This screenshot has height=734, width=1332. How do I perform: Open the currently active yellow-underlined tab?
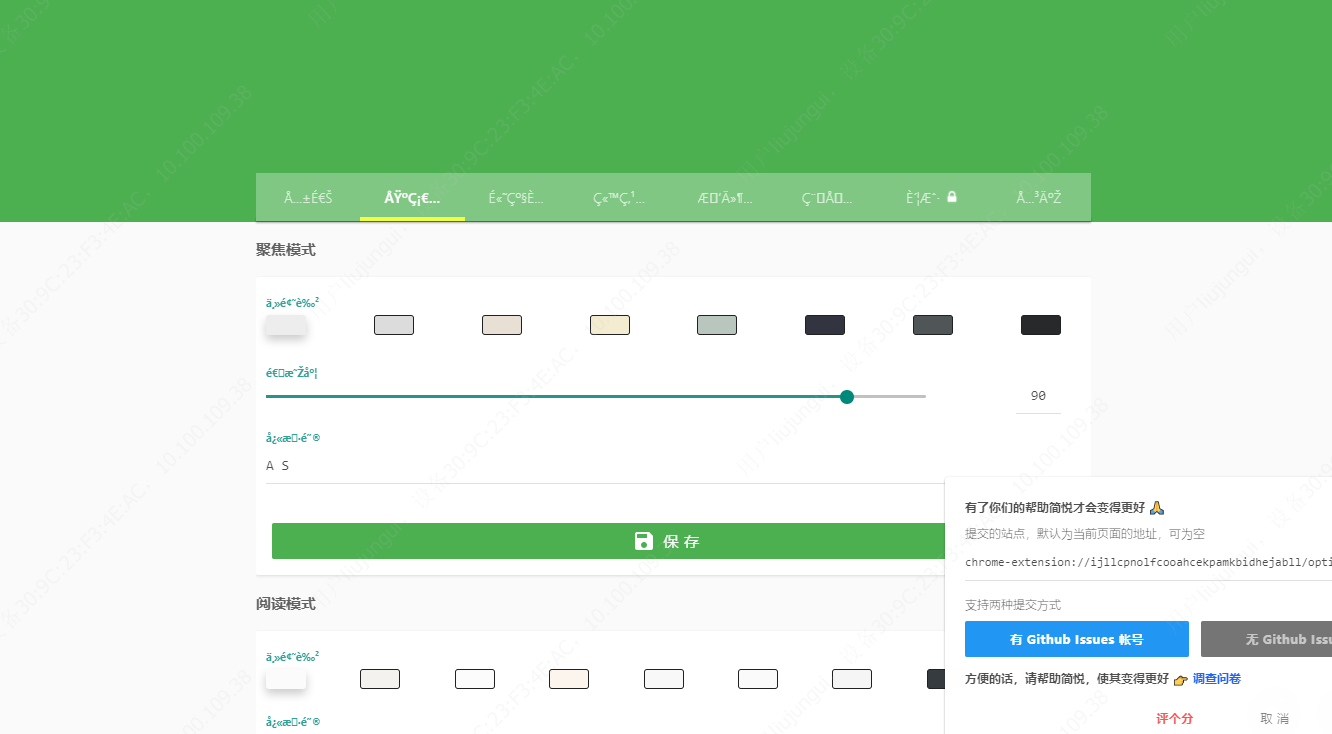coord(412,197)
